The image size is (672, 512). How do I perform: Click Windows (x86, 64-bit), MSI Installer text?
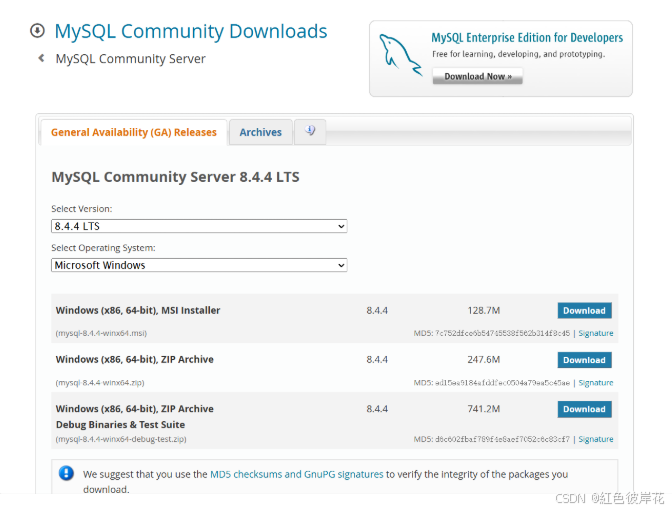(x=138, y=310)
